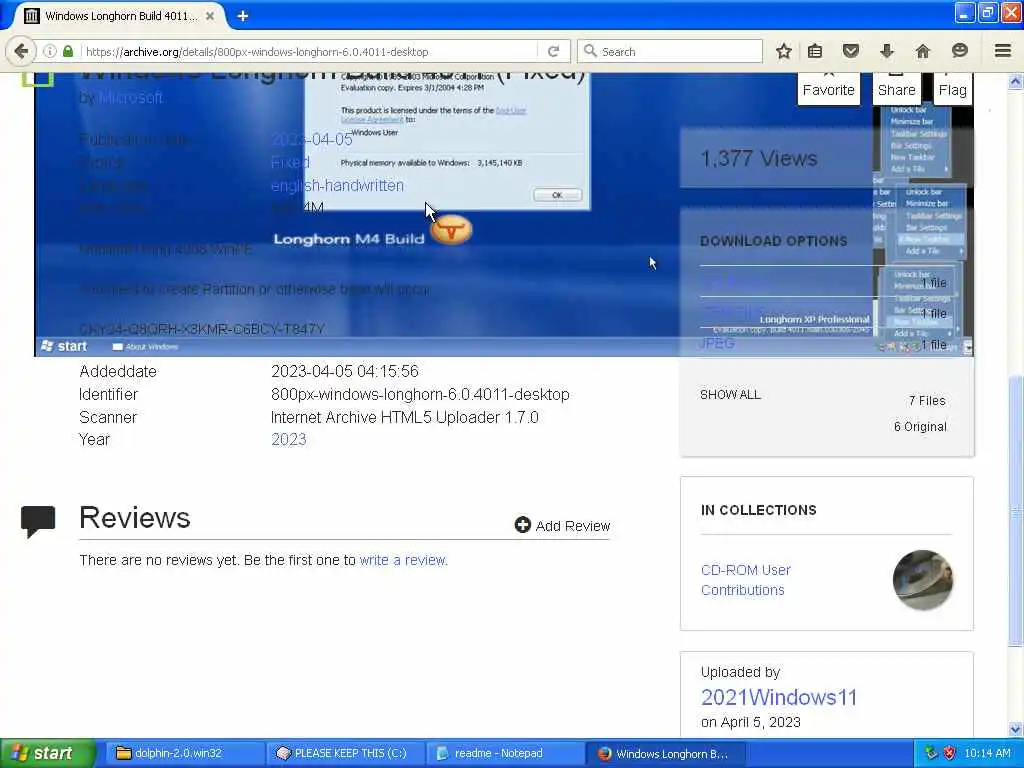Click the scrollbar down arrow

click(x=1015, y=729)
